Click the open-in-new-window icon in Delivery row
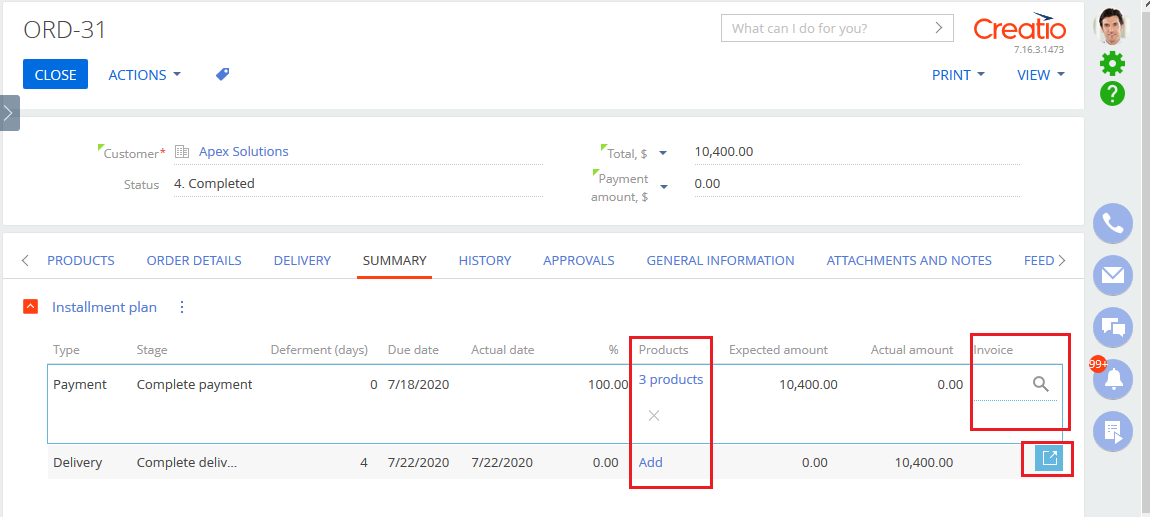The width and height of the screenshot is (1150, 517). pyautogui.click(x=1048, y=458)
